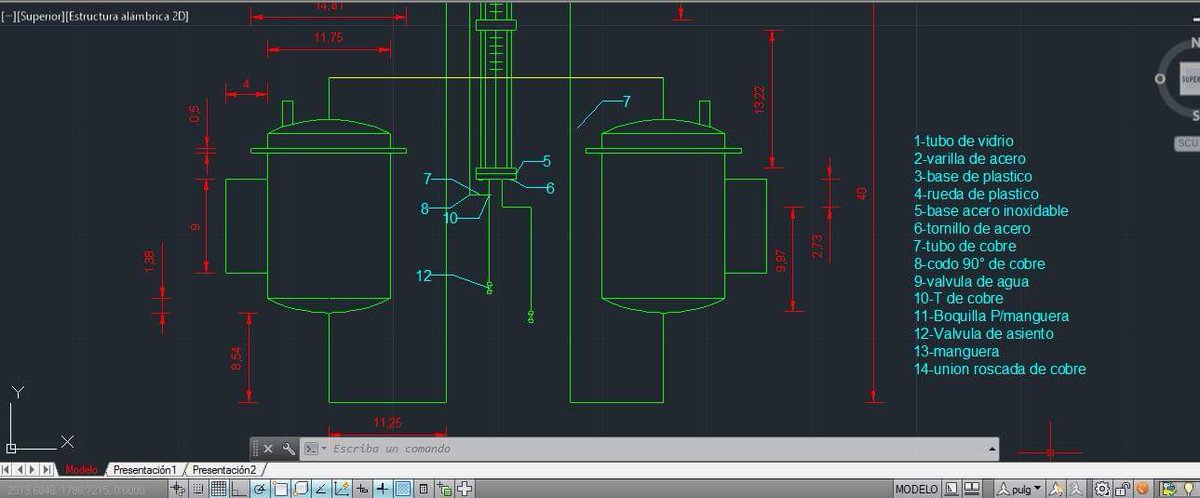This screenshot has width=1200, height=498.
Task: Click the toolbar lock padlock icon
Action: (x=1123, y=489)
